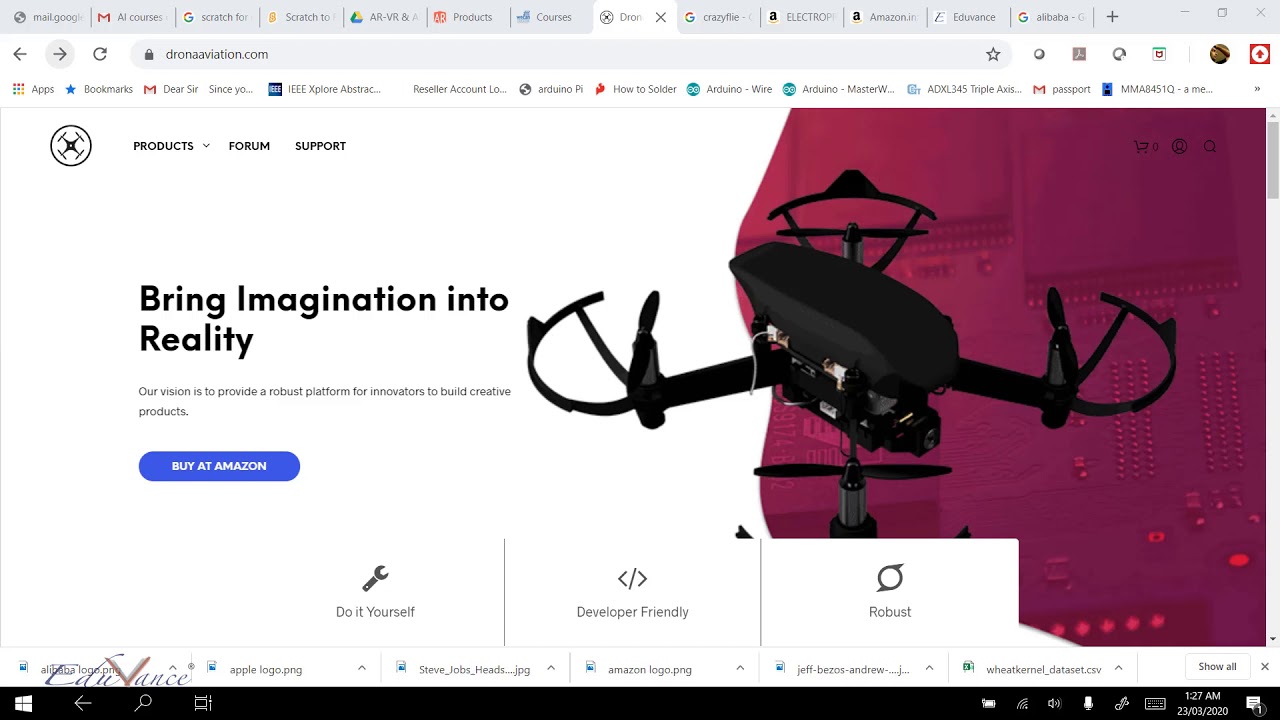Image resolution: width=1280 pixels, height=720 pixels.
Task: Bookmark this page with the star icon
Action: click(x=993, y=54)
